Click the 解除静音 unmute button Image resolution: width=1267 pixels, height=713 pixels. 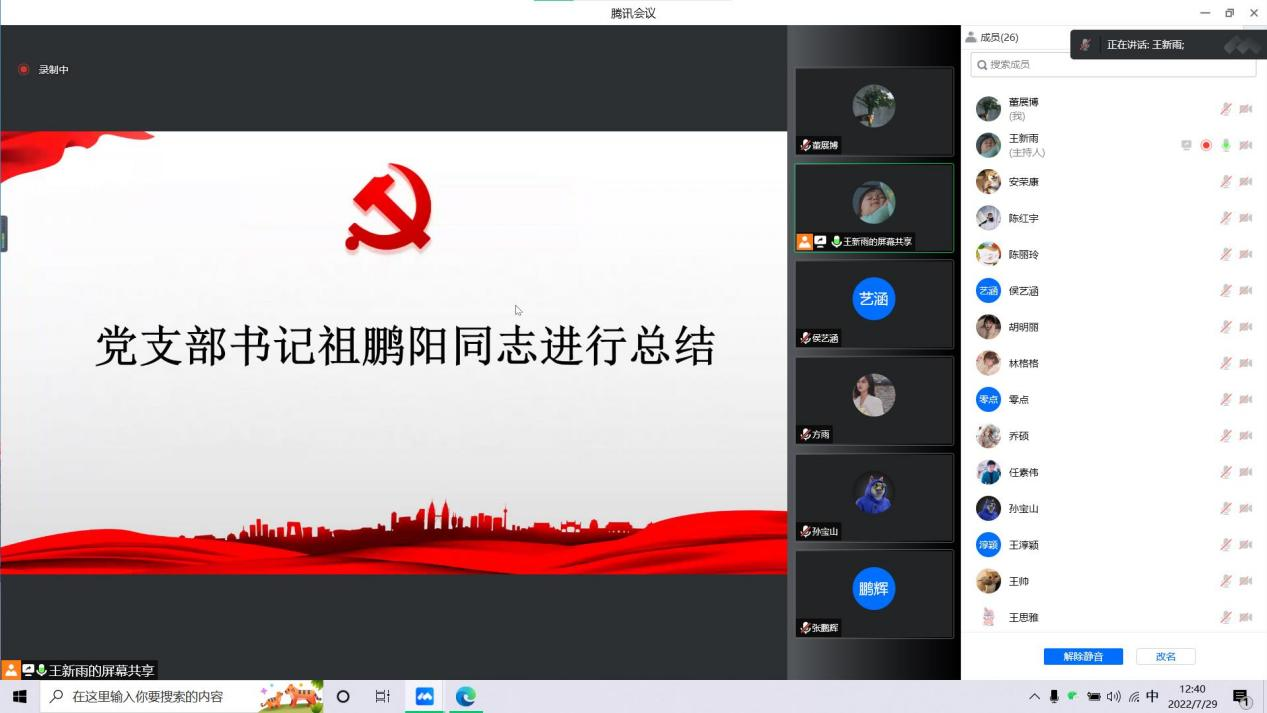click(1083, 657)
